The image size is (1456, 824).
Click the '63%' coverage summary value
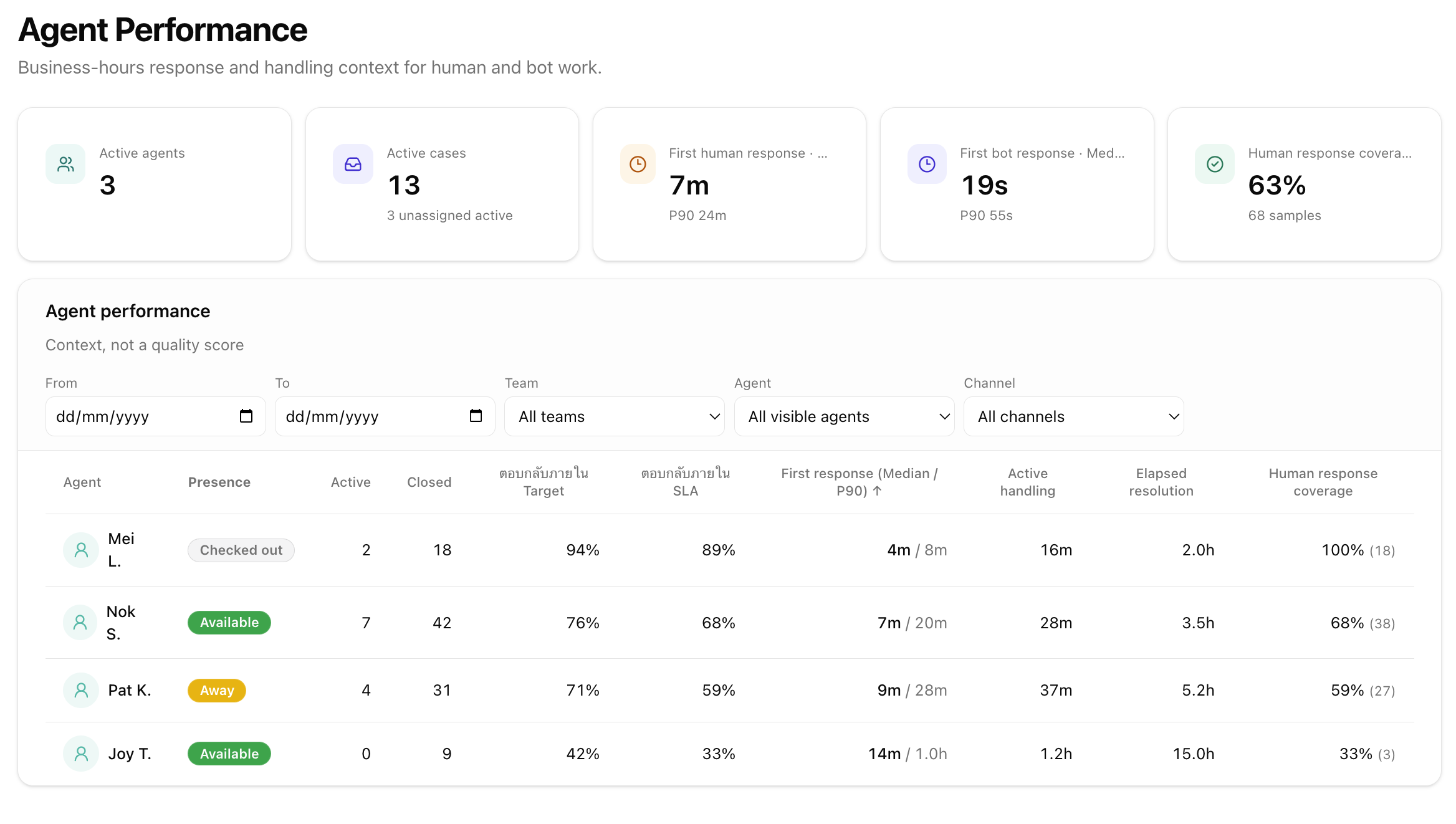[1276, 185]
